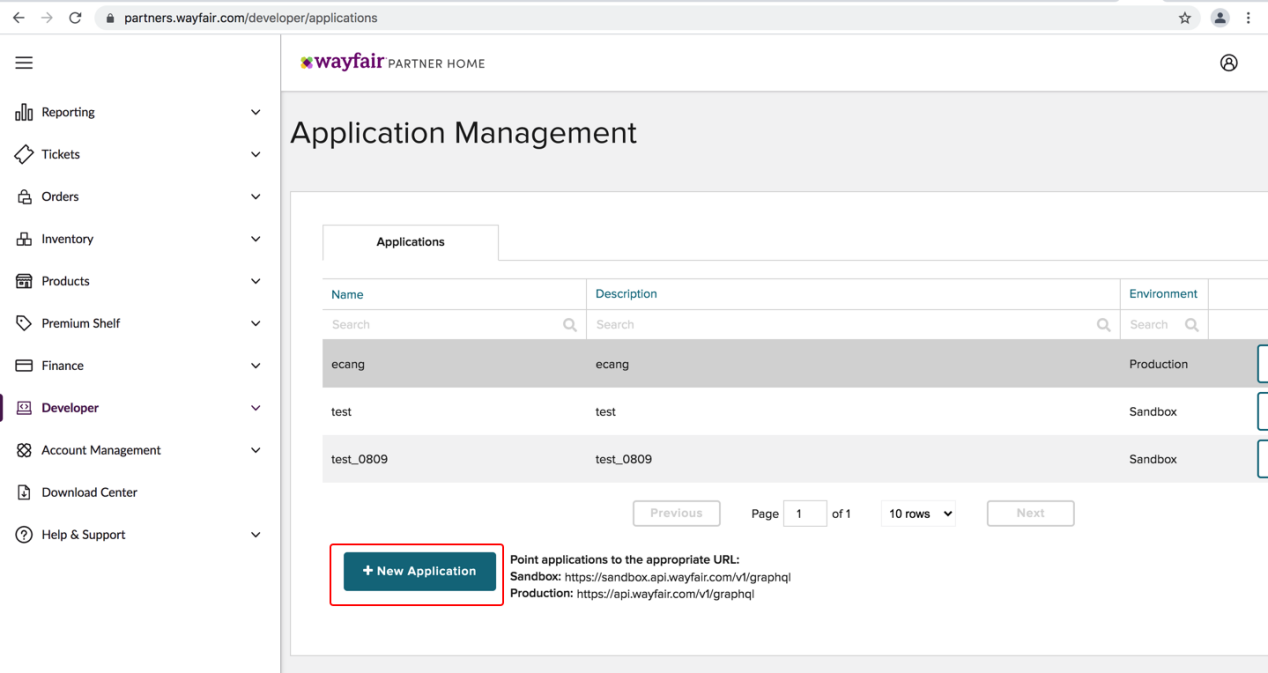
Task: Click the Premium Shelf tag icon
Action: tap(24, 323)
